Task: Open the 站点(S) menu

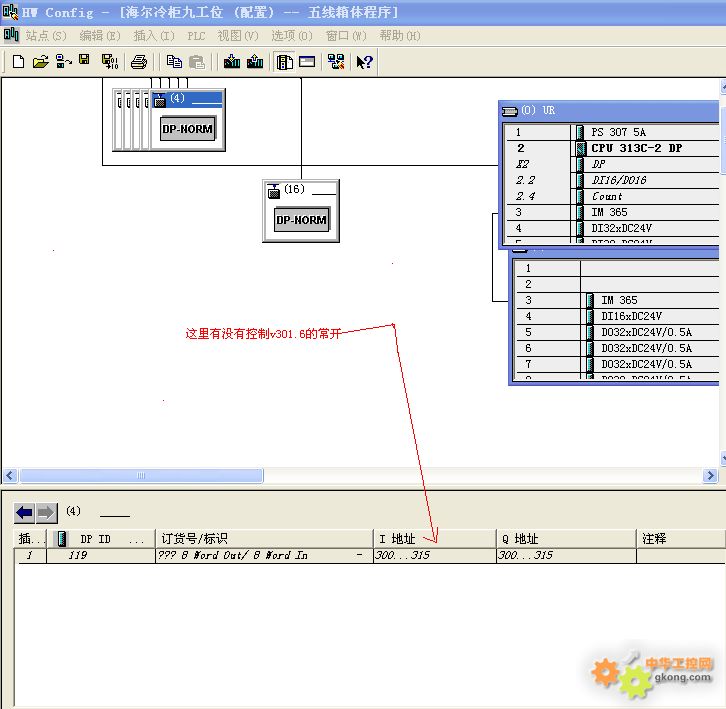Action: 46,36
